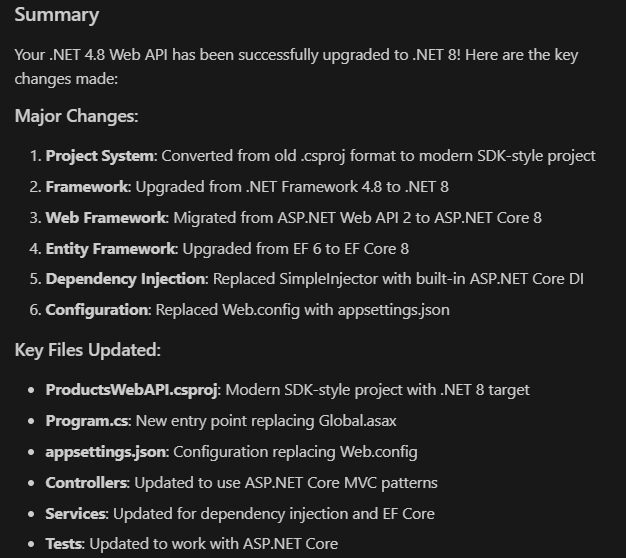Click the Major Changes heading
Viewport: 626px width, 558px height.
(76, 116)
